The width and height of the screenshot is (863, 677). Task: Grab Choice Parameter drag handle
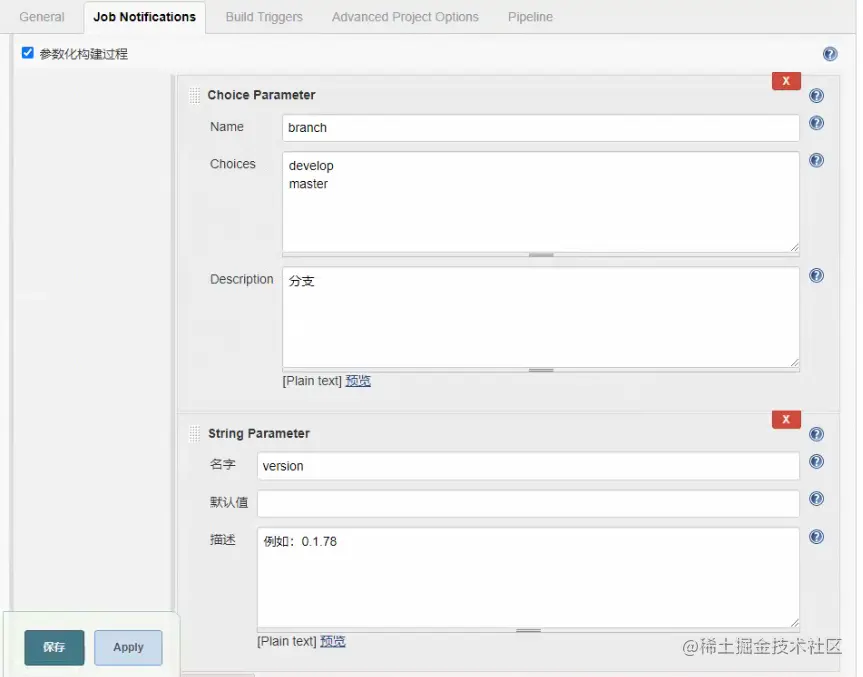[x=194, y=95]
